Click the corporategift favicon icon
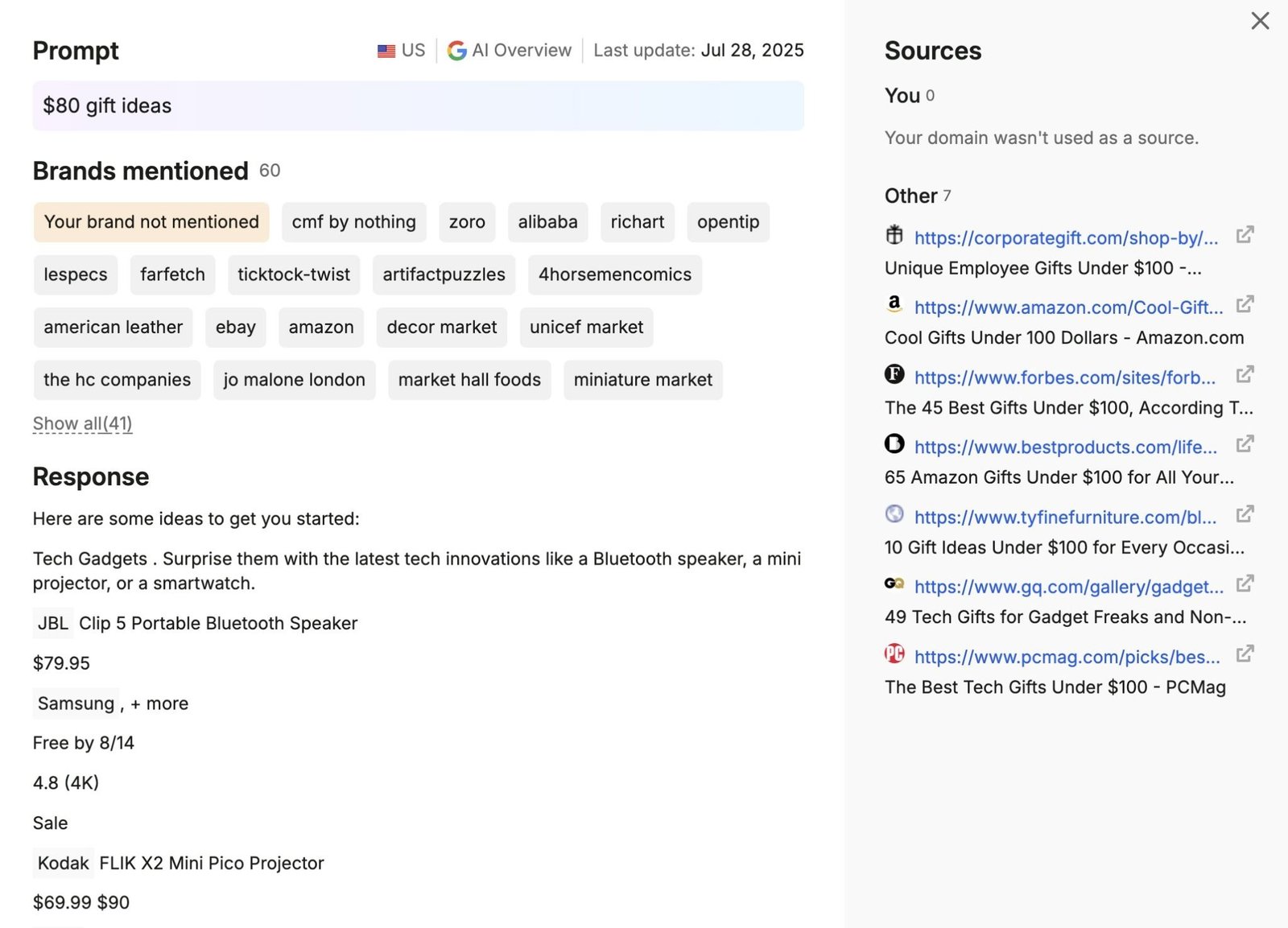1288x928 pixels. (x=894, y=235)
